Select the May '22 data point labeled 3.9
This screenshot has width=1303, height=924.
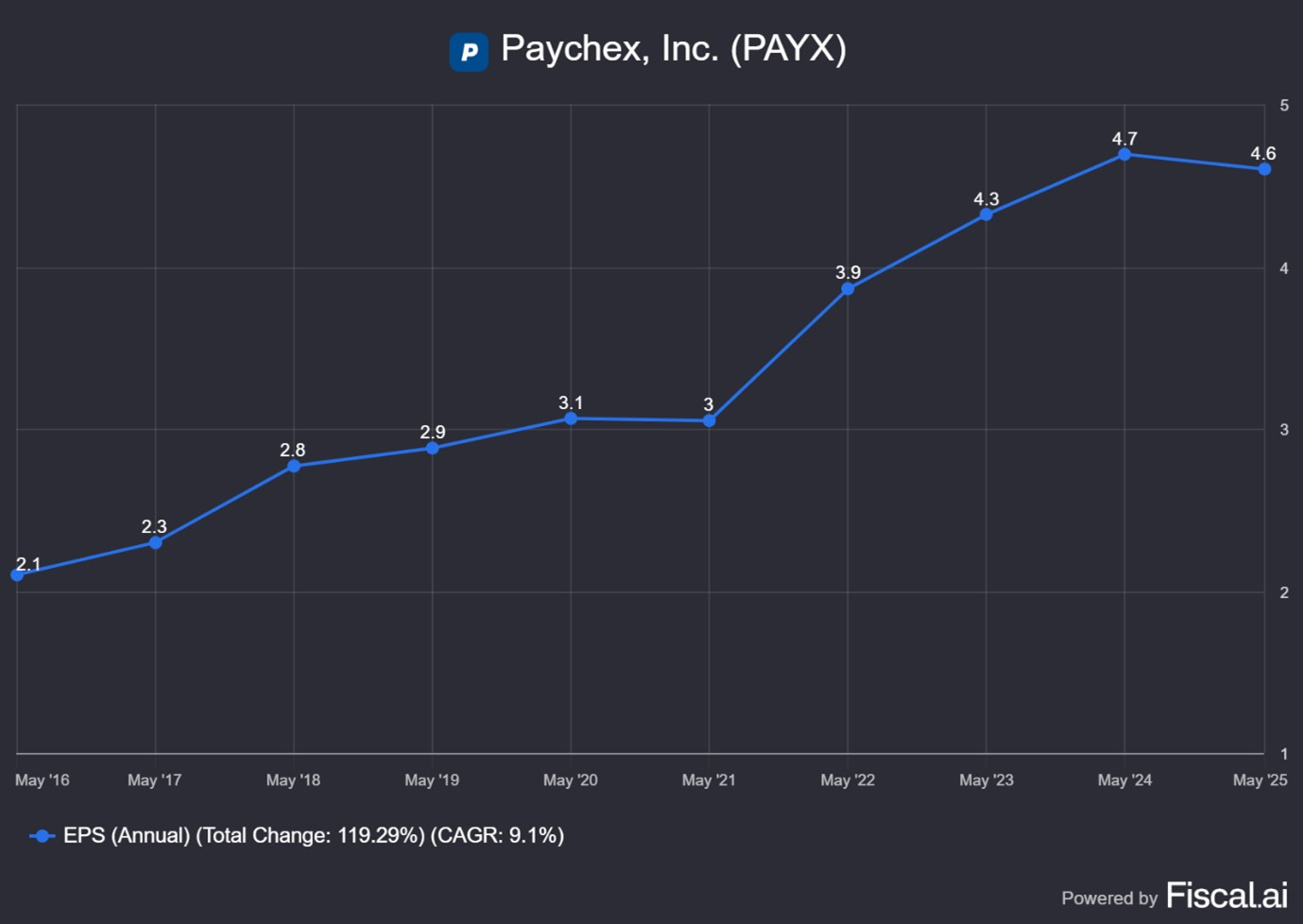[x=848, y=289]
